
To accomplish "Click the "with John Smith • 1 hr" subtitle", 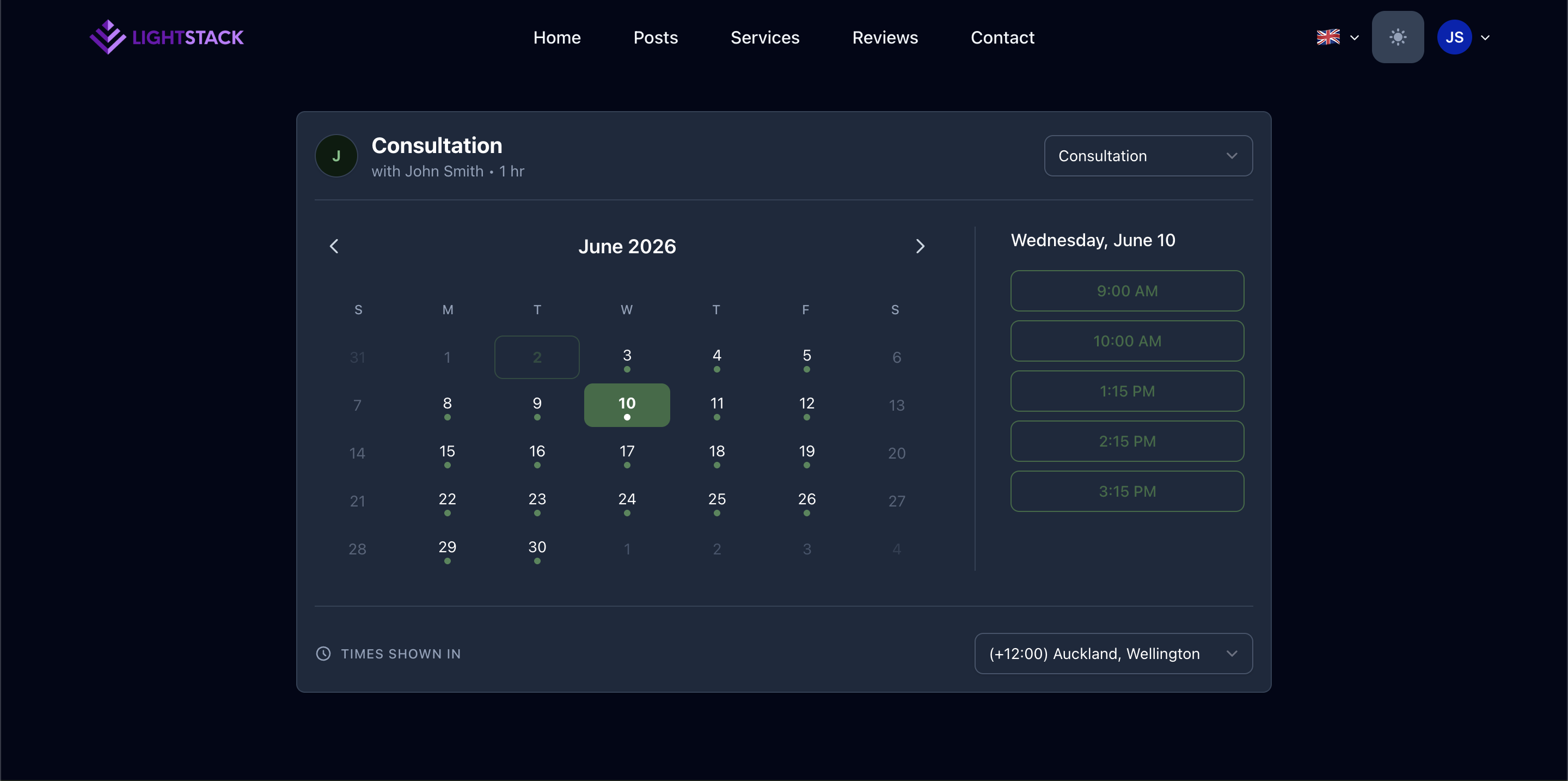I will pos(448,172).
